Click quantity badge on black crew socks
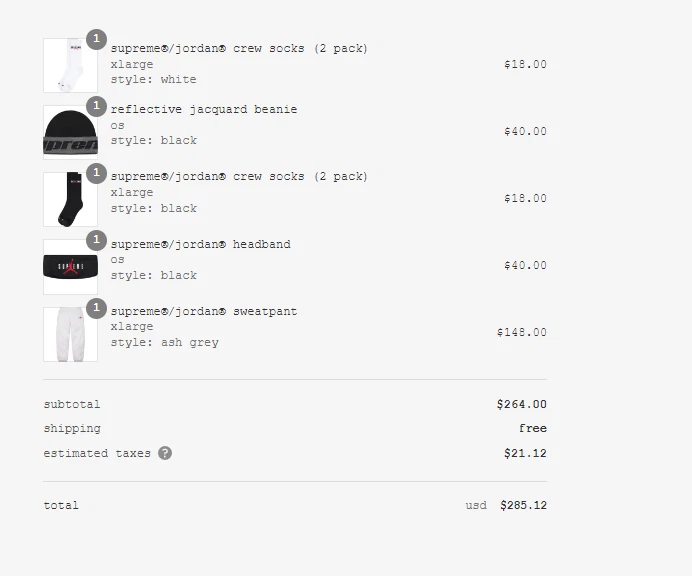 pos(96,173)
